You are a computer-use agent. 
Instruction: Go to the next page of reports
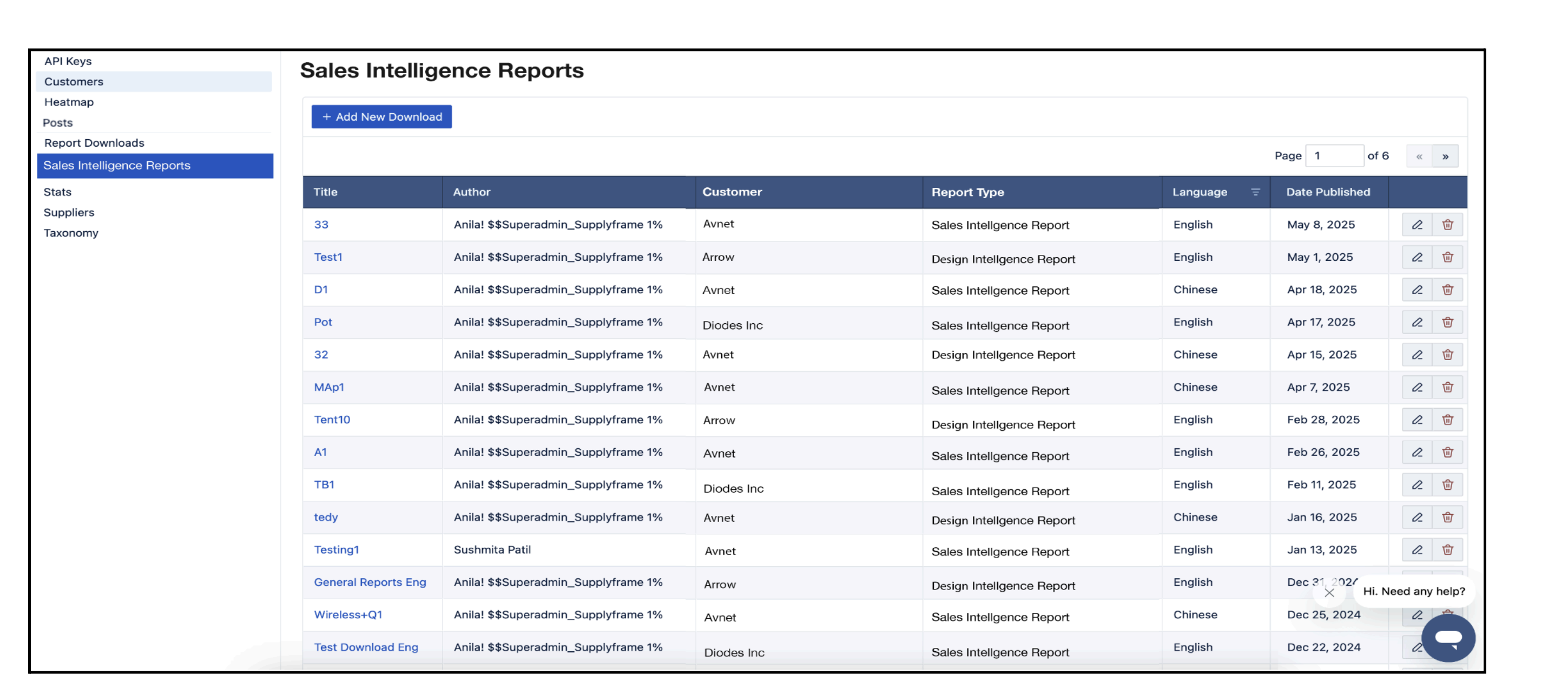[x=1445, y=156]
